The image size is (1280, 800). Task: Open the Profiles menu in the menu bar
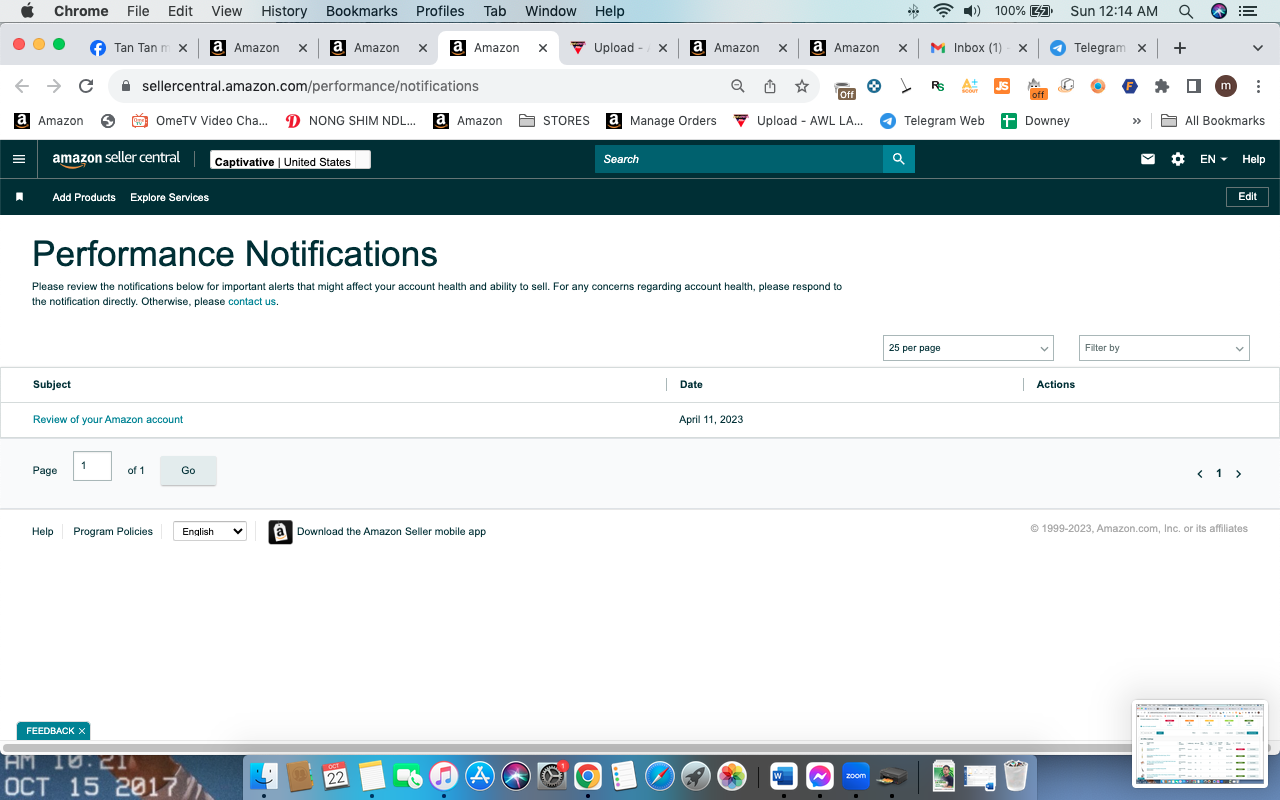(x=440, y=11)
